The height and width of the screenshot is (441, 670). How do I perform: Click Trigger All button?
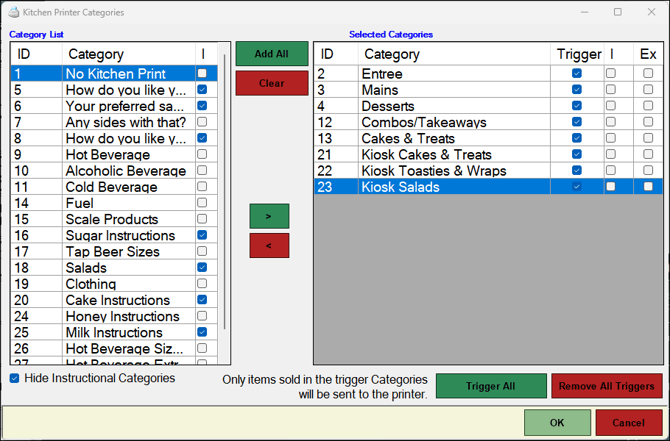(x=490, y=386)
